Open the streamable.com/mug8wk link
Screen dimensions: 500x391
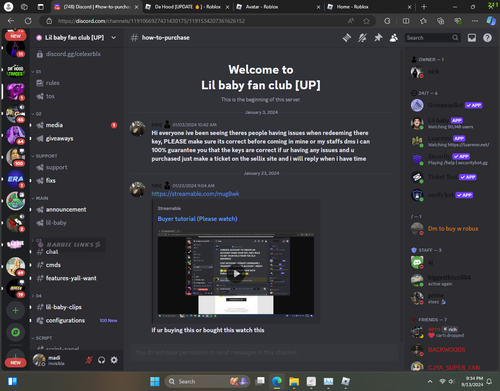195,194
